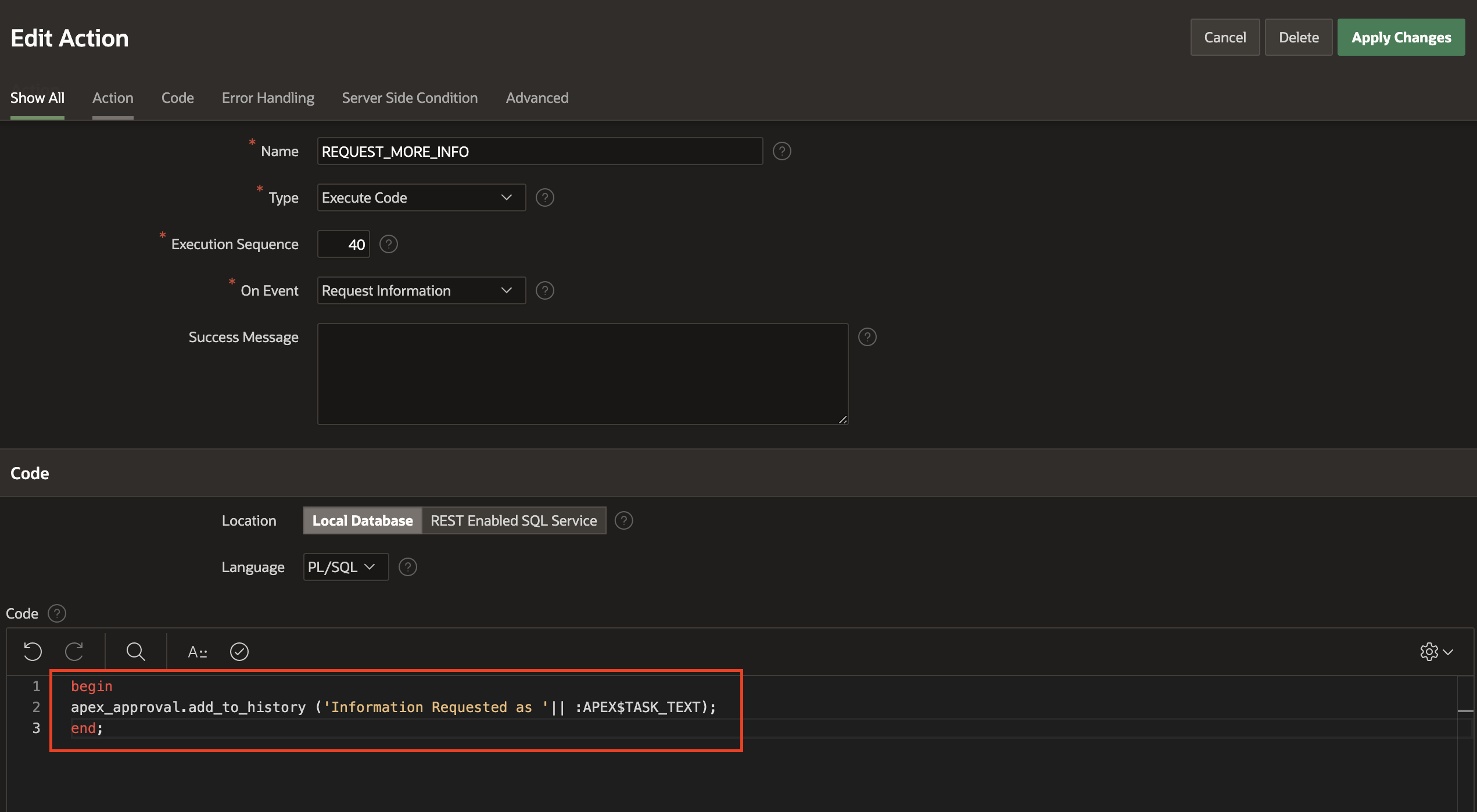1477x812 pixels.
Task: Expand the On Event Request Information dropdown
Action: click(421, 290)
